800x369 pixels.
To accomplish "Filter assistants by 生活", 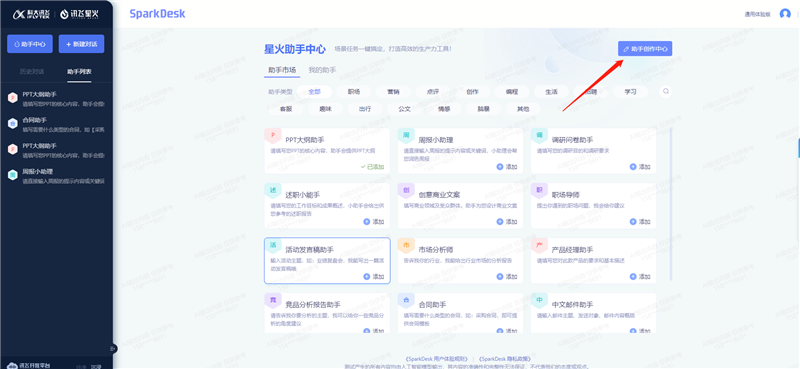I will coord(552,92).
